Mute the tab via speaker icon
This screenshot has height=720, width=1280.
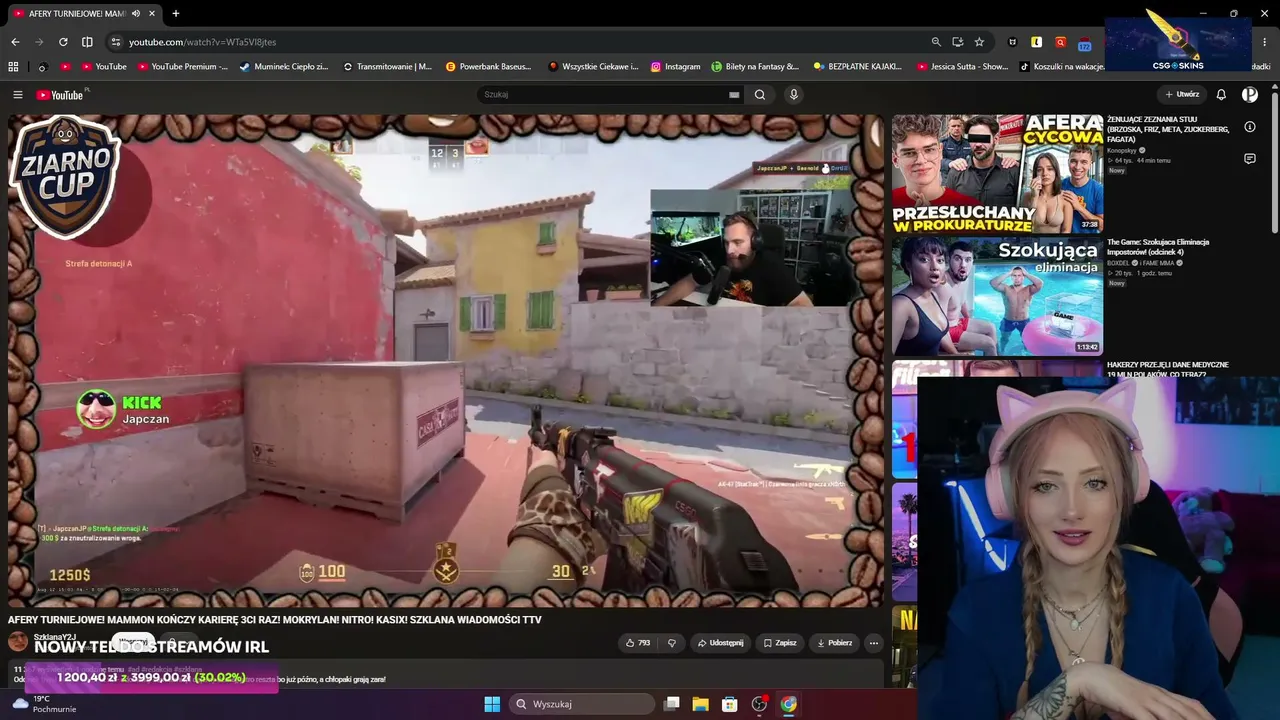pyautogui.click(x=136, y=14)
